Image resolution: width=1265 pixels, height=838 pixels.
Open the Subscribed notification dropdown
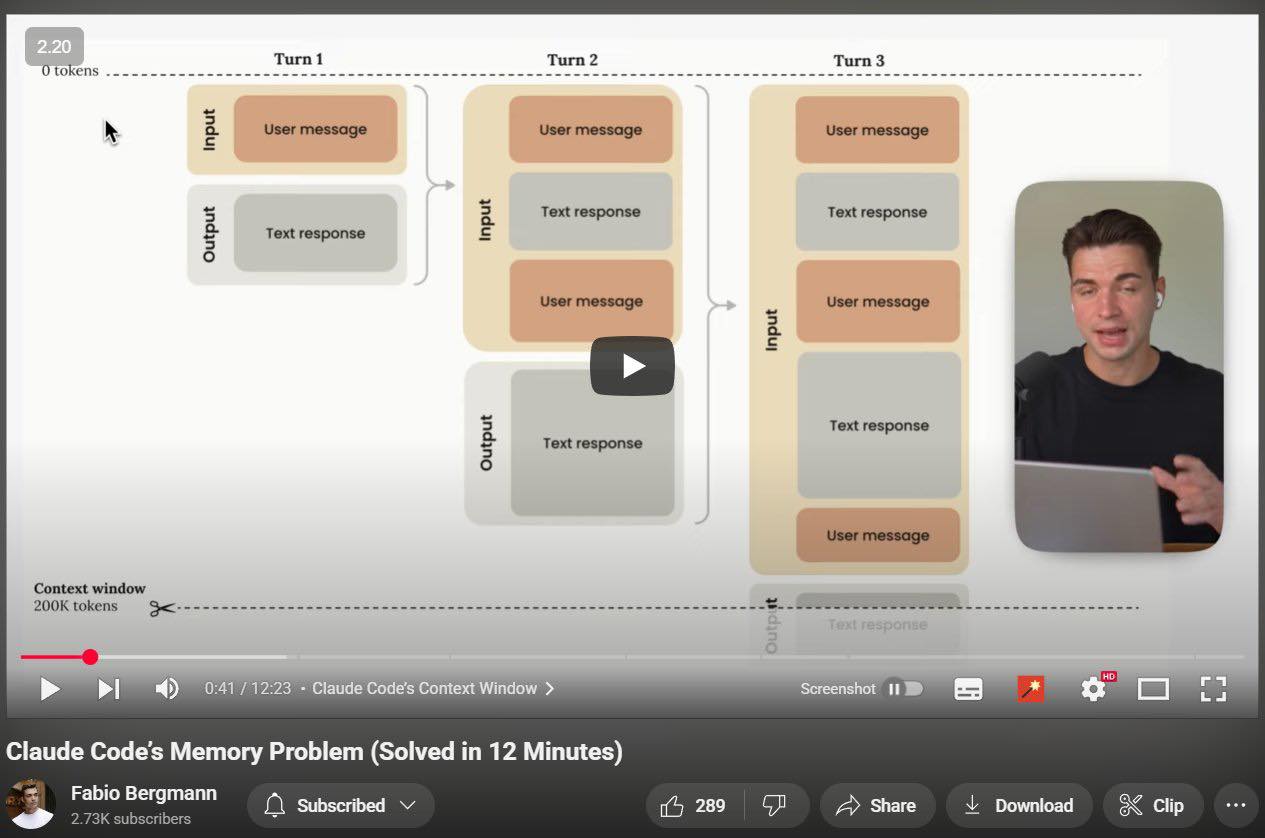click(x=341, y=805)
